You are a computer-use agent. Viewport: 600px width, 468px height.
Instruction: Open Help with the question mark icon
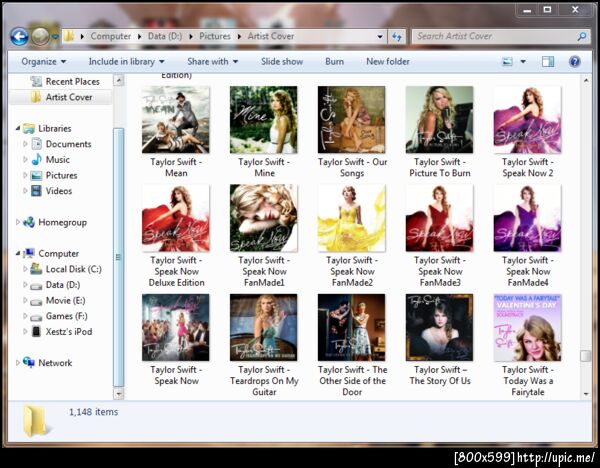(x=574, y=62)
